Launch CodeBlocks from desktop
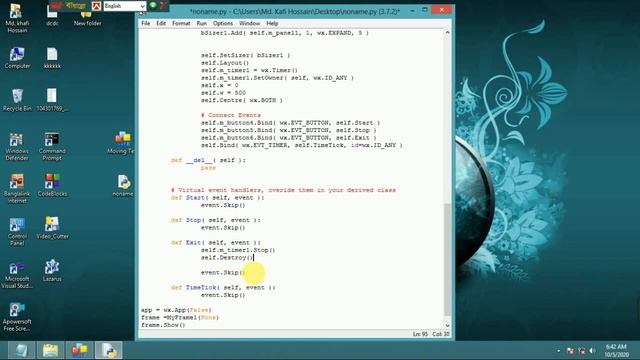Viewport: 640px width, 360px height. click(x=52, y=185)
